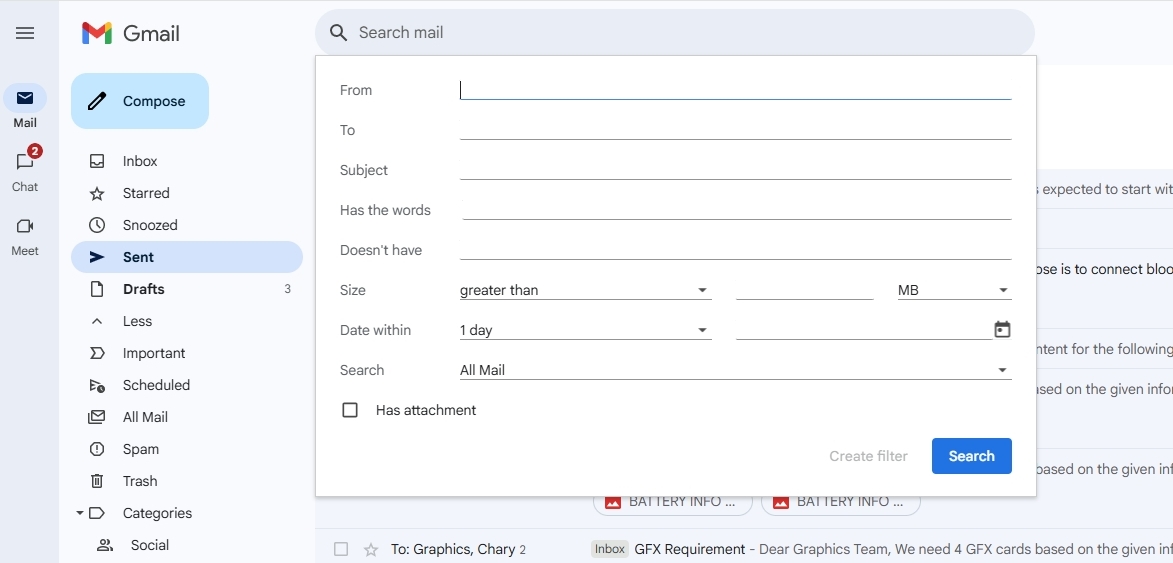Click the Inbox tray icon
This screenshot has height=563, width=1173.
(x=97, y=161)
